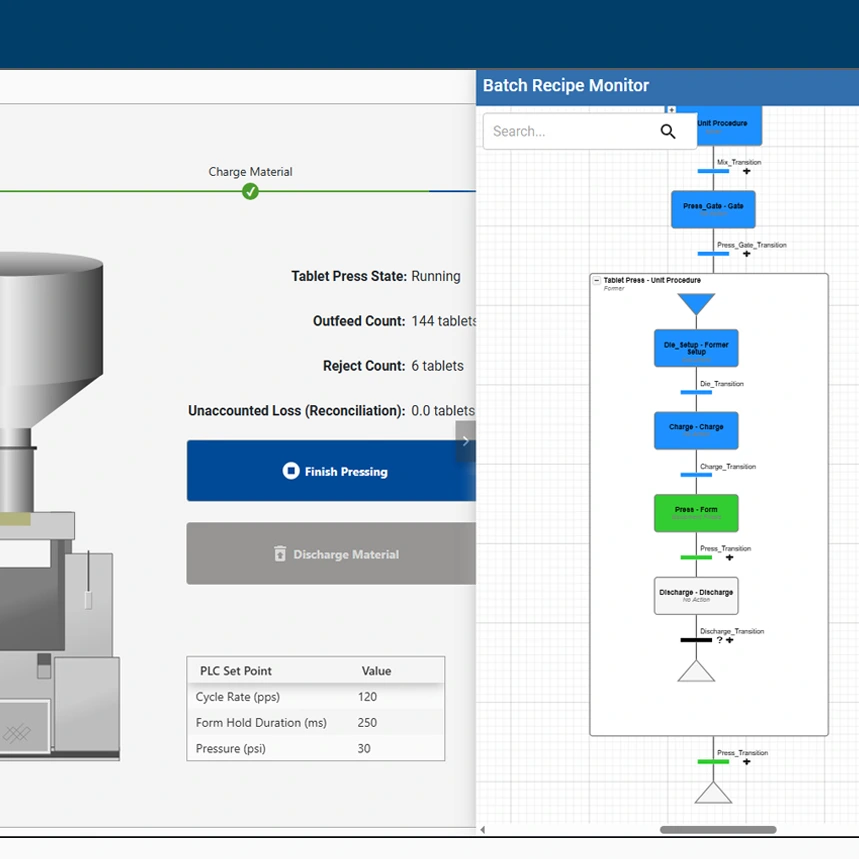Click the Tablet Press State value Running
Viewport: 859px width, 859px height.
(436, 276)
